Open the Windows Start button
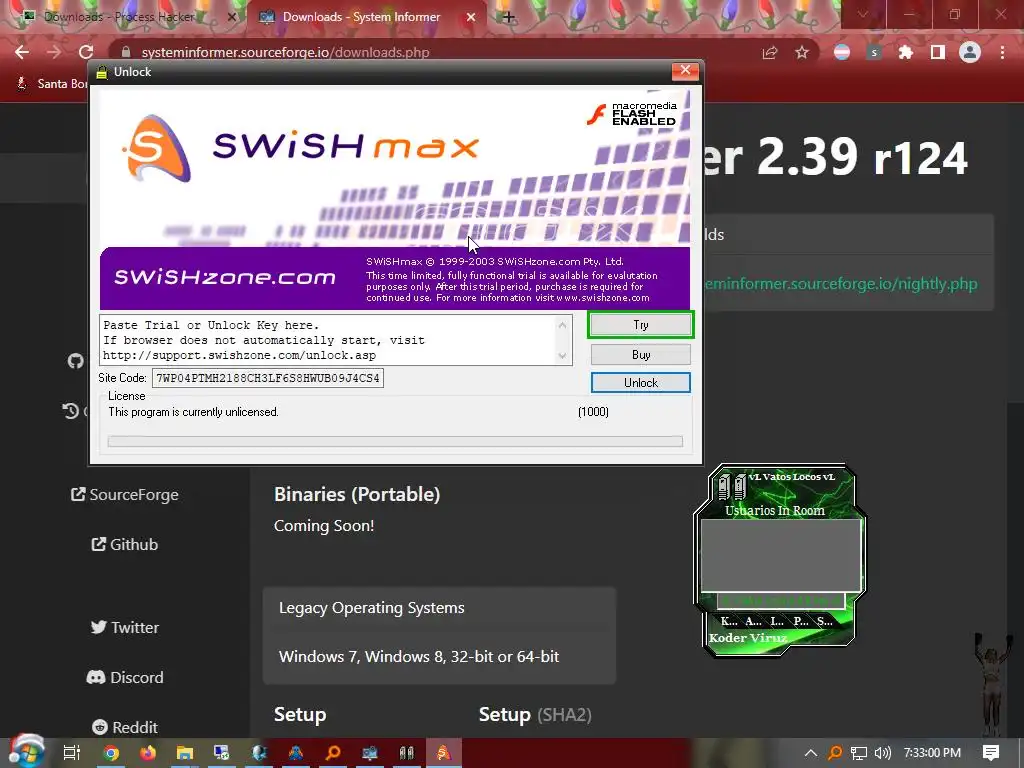Image resolution: width=1024 pixels, height=768 pixels. [25, 752]
